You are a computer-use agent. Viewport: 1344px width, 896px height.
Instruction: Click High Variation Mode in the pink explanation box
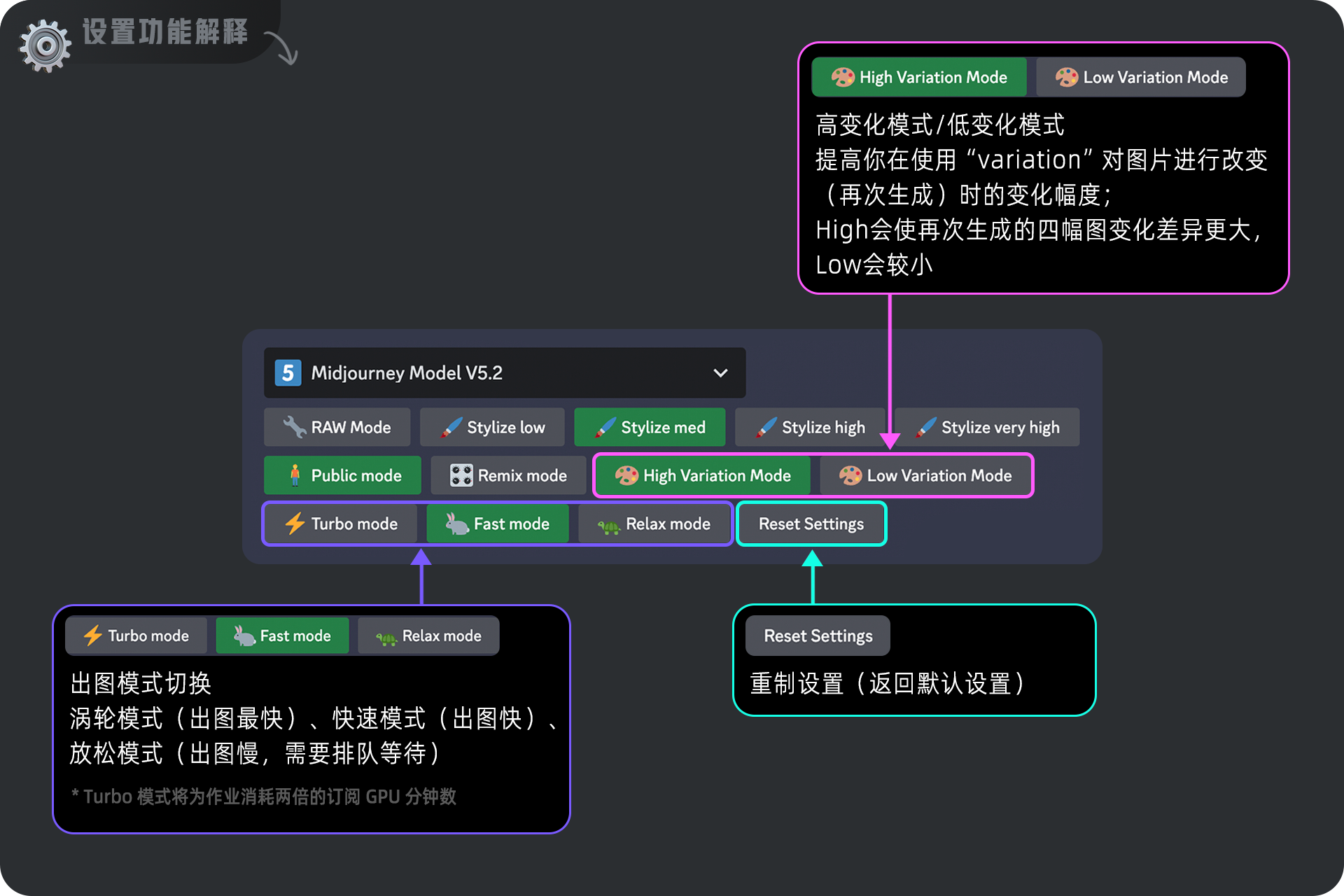coord(919,77)
